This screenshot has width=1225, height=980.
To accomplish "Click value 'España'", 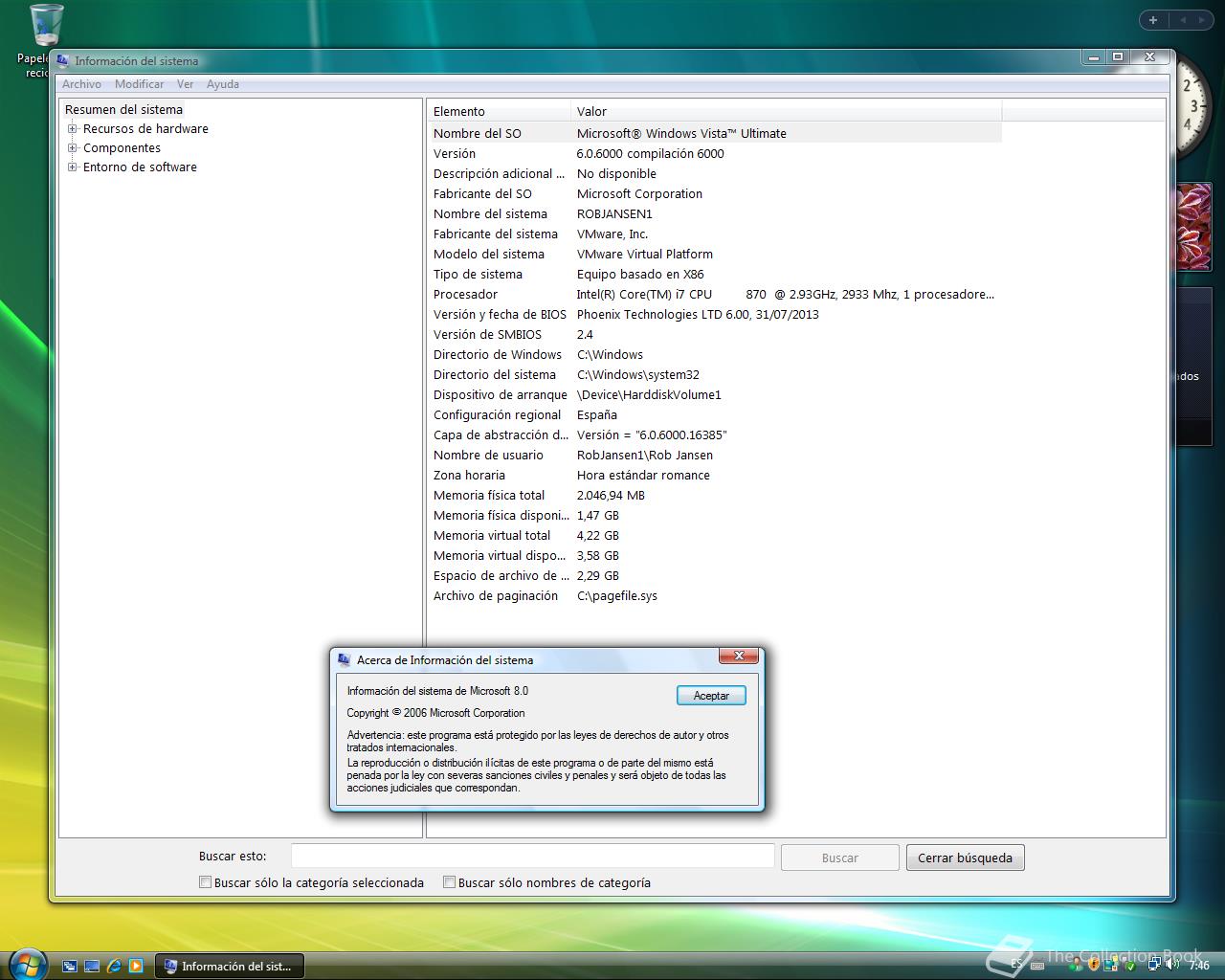I will click(596, 414).
